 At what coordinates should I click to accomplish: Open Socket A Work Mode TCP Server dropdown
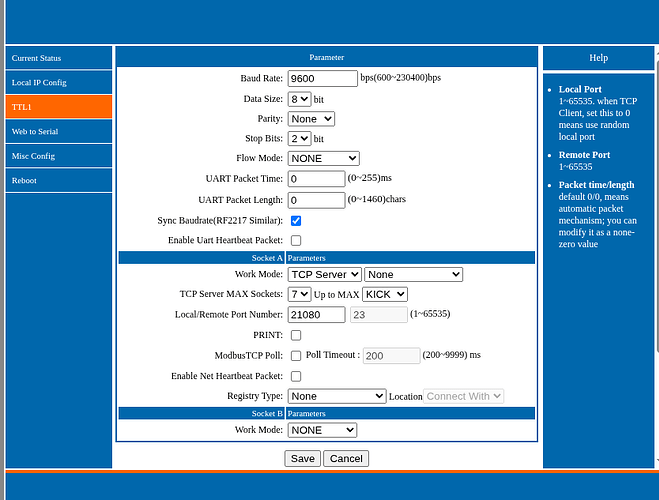tap(324, 274)
